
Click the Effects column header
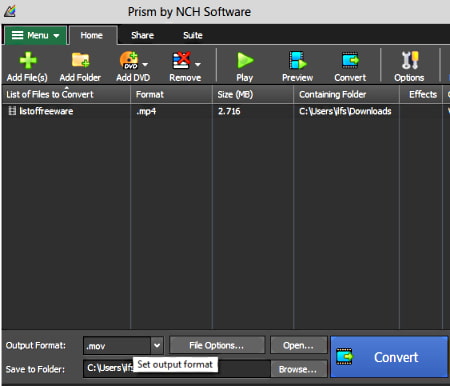point(421,94)
